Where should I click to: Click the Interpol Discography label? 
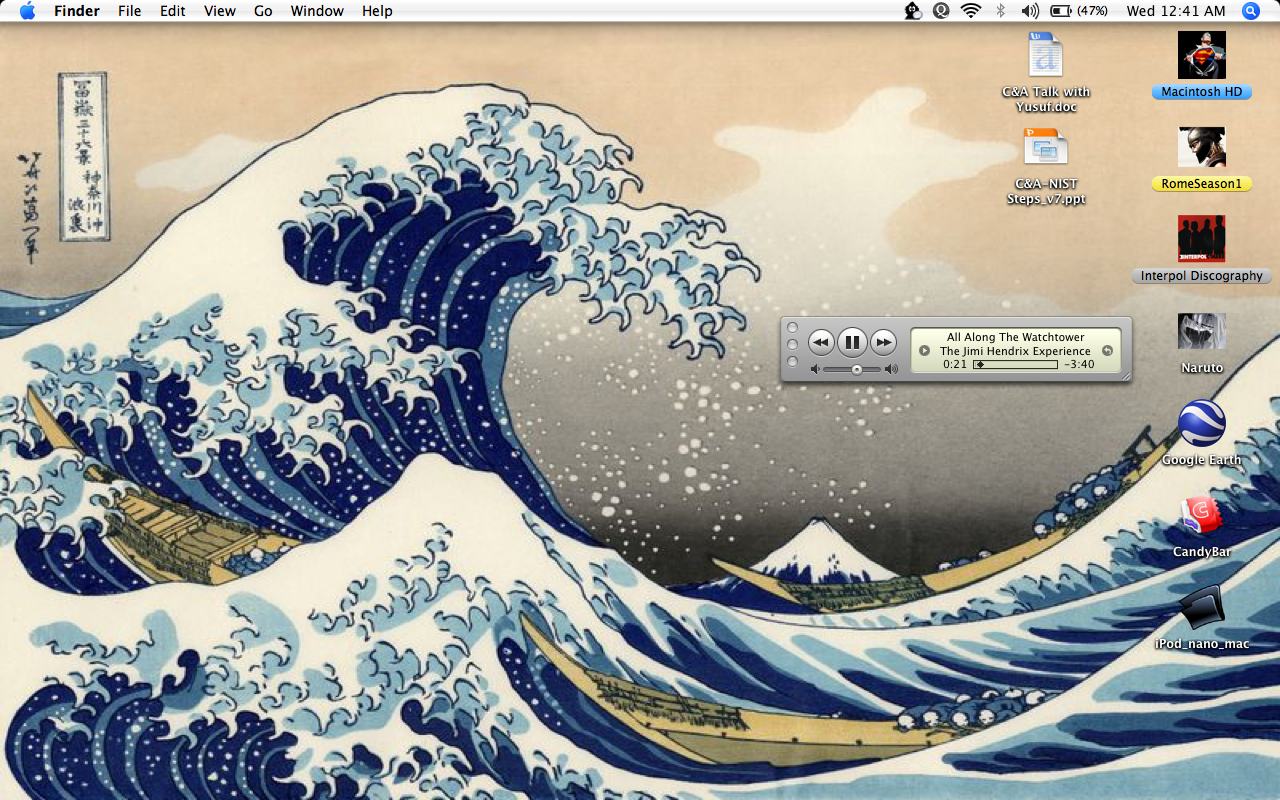pos(1202,276)
